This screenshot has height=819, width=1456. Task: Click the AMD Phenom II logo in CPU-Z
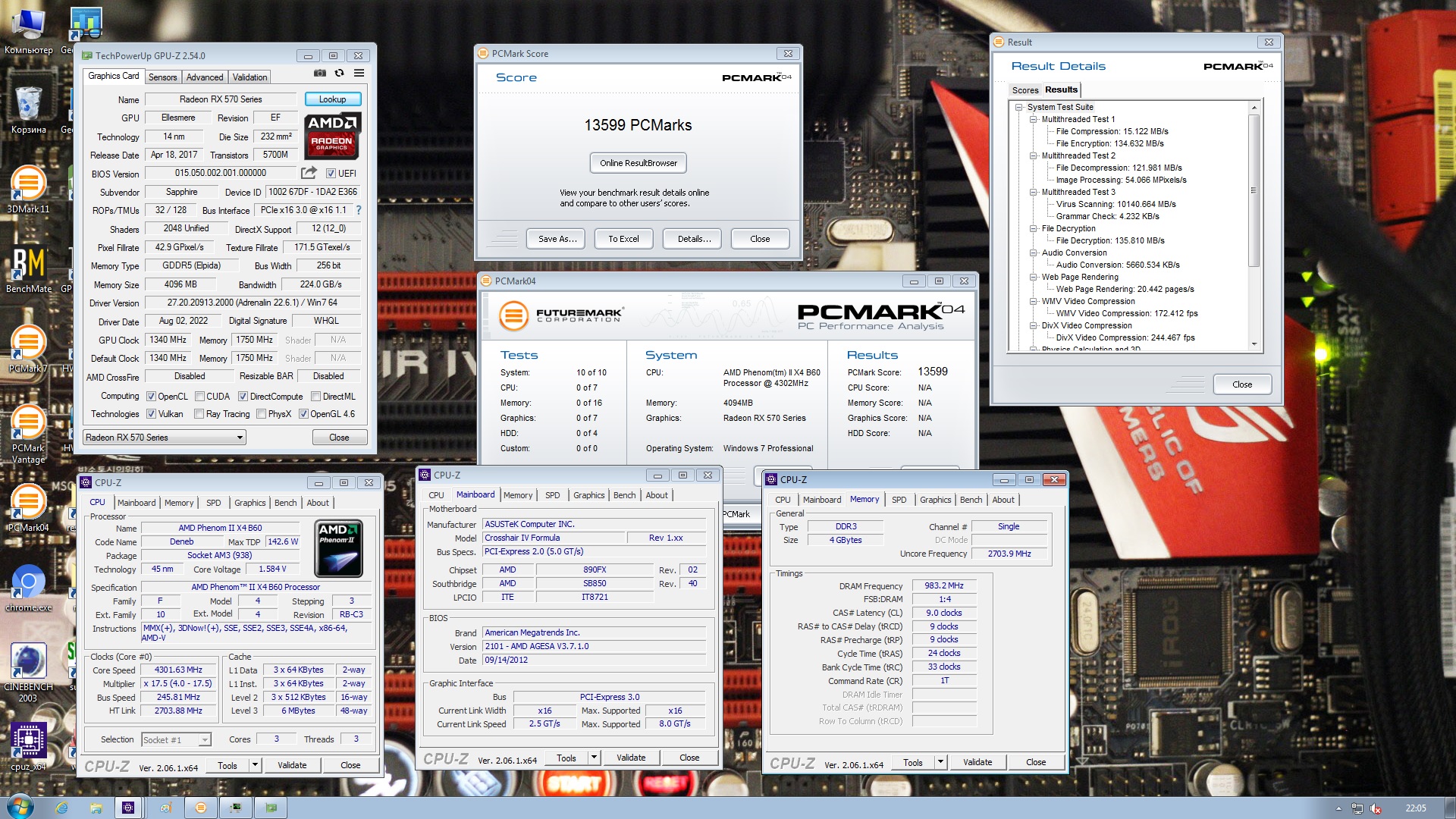(338, 548)
